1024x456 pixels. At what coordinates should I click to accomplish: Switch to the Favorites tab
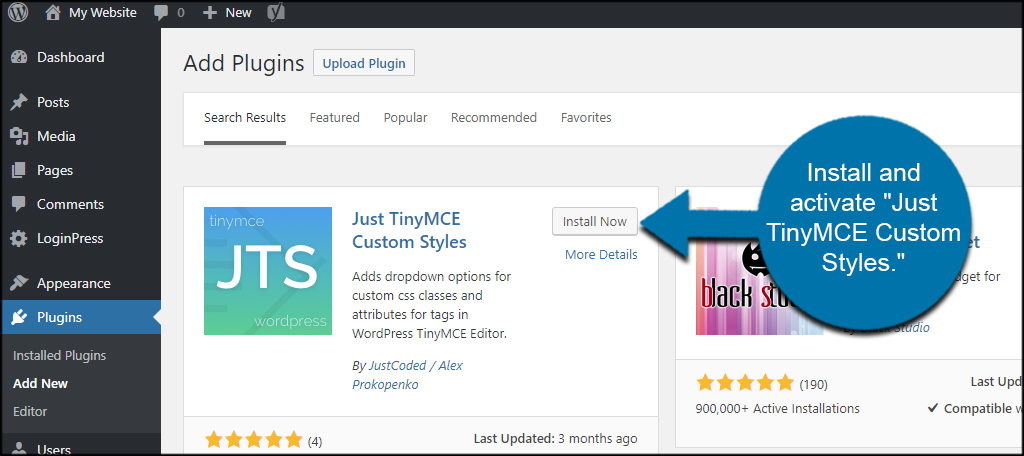[586, 118]
